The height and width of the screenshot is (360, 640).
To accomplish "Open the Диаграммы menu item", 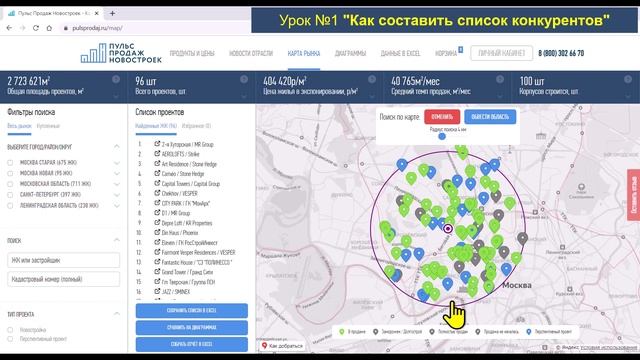I will (x=350, y=53).
